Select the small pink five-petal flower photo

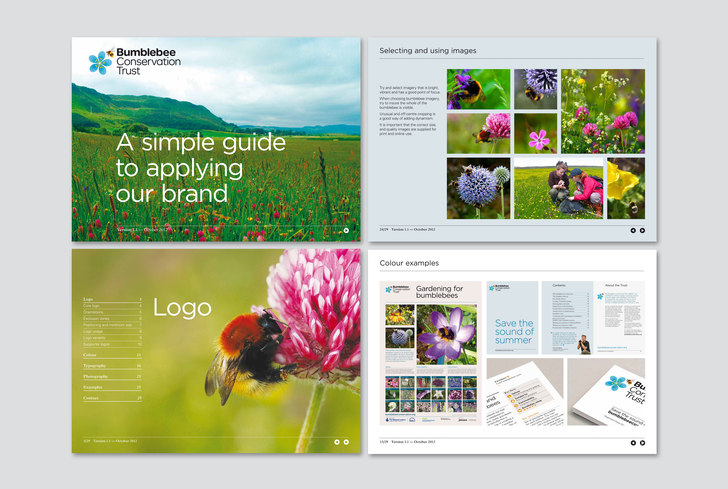535,133
